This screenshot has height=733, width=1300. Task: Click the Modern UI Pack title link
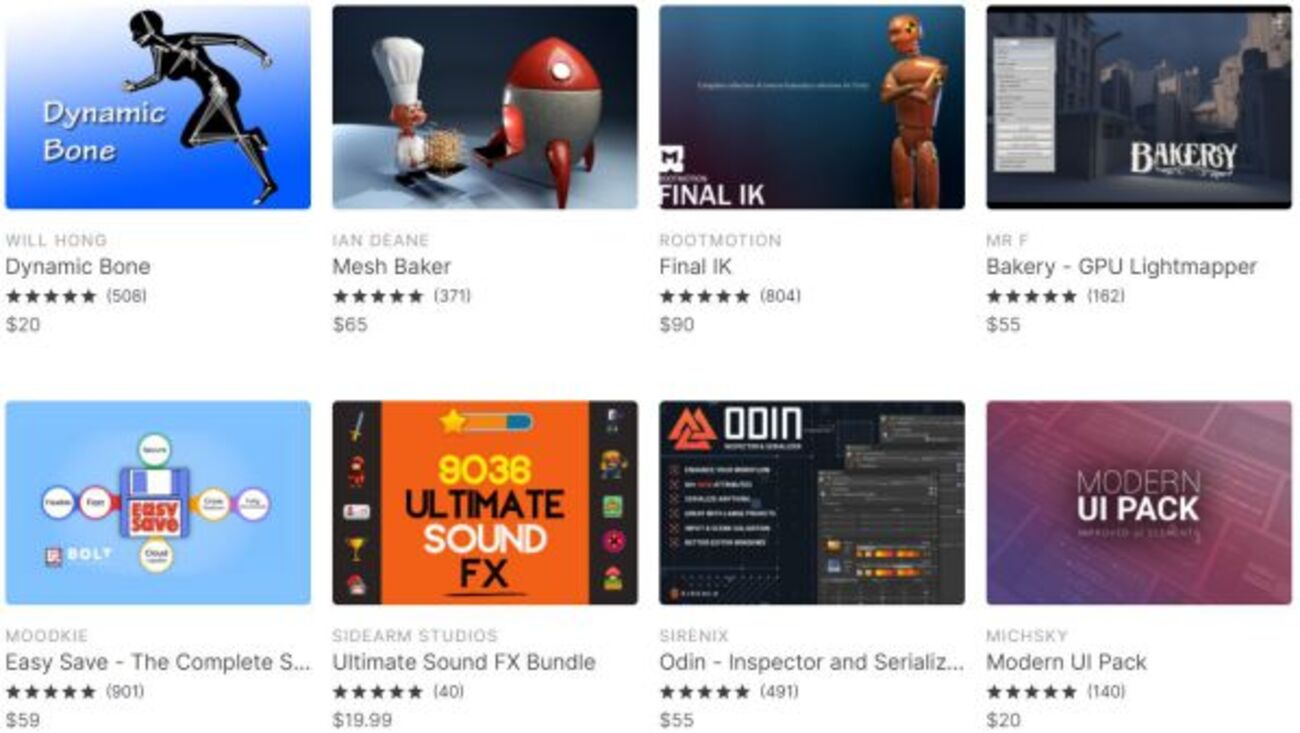pyautogui.click(x=1066, y=663)
